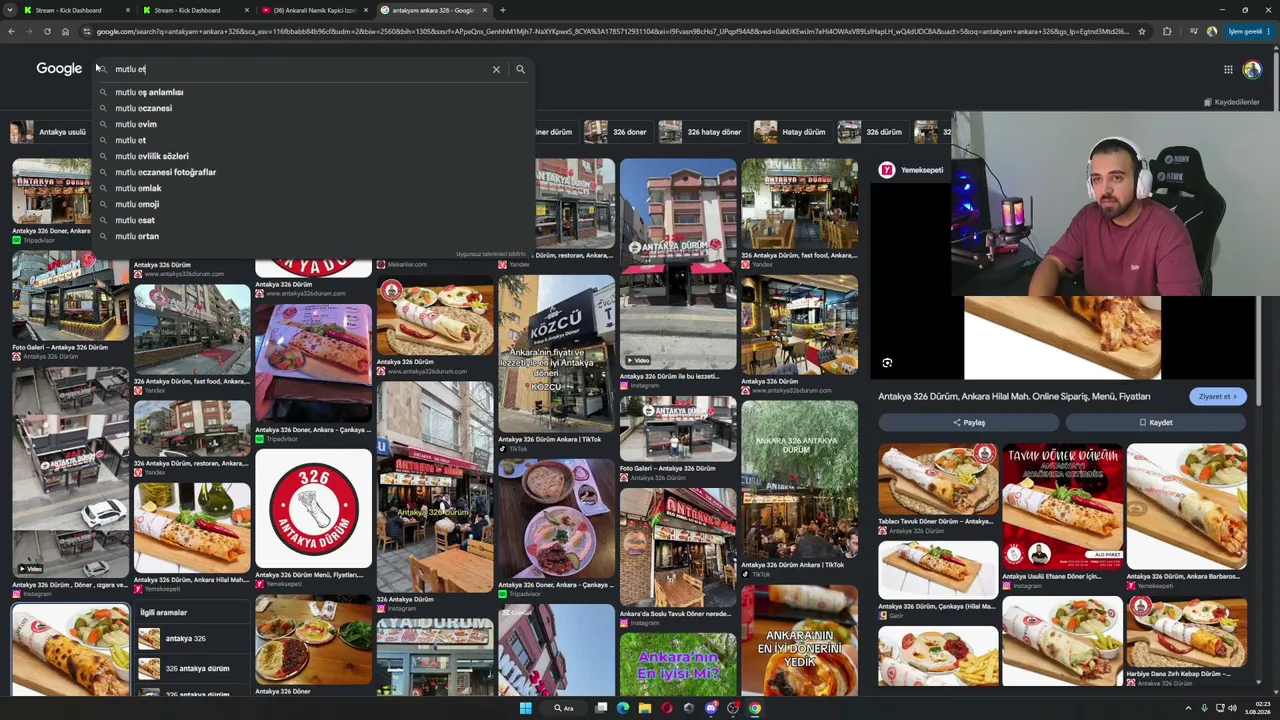Open the 'Tavuk Döner Dürüm' red related image
Screen dimensions: 1280x720
click(x=1062, y=507)
